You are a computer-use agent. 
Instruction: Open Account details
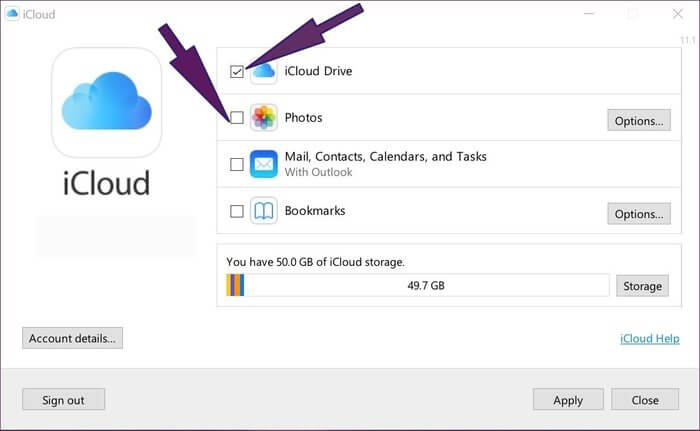[x=72, y=338]
